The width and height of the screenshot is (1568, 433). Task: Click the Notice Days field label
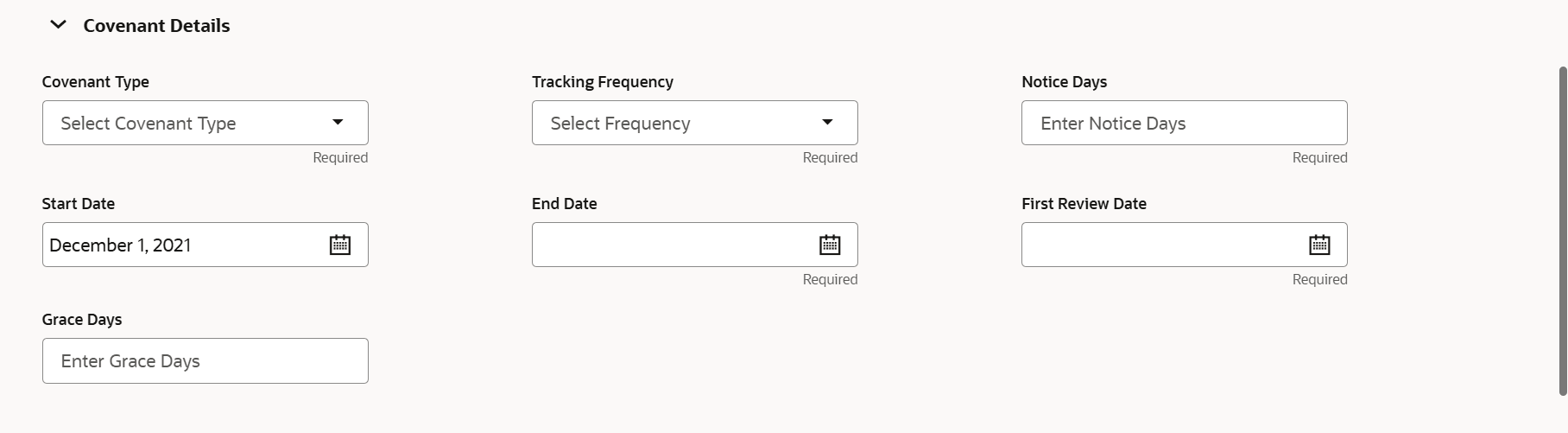point(1064,82)
